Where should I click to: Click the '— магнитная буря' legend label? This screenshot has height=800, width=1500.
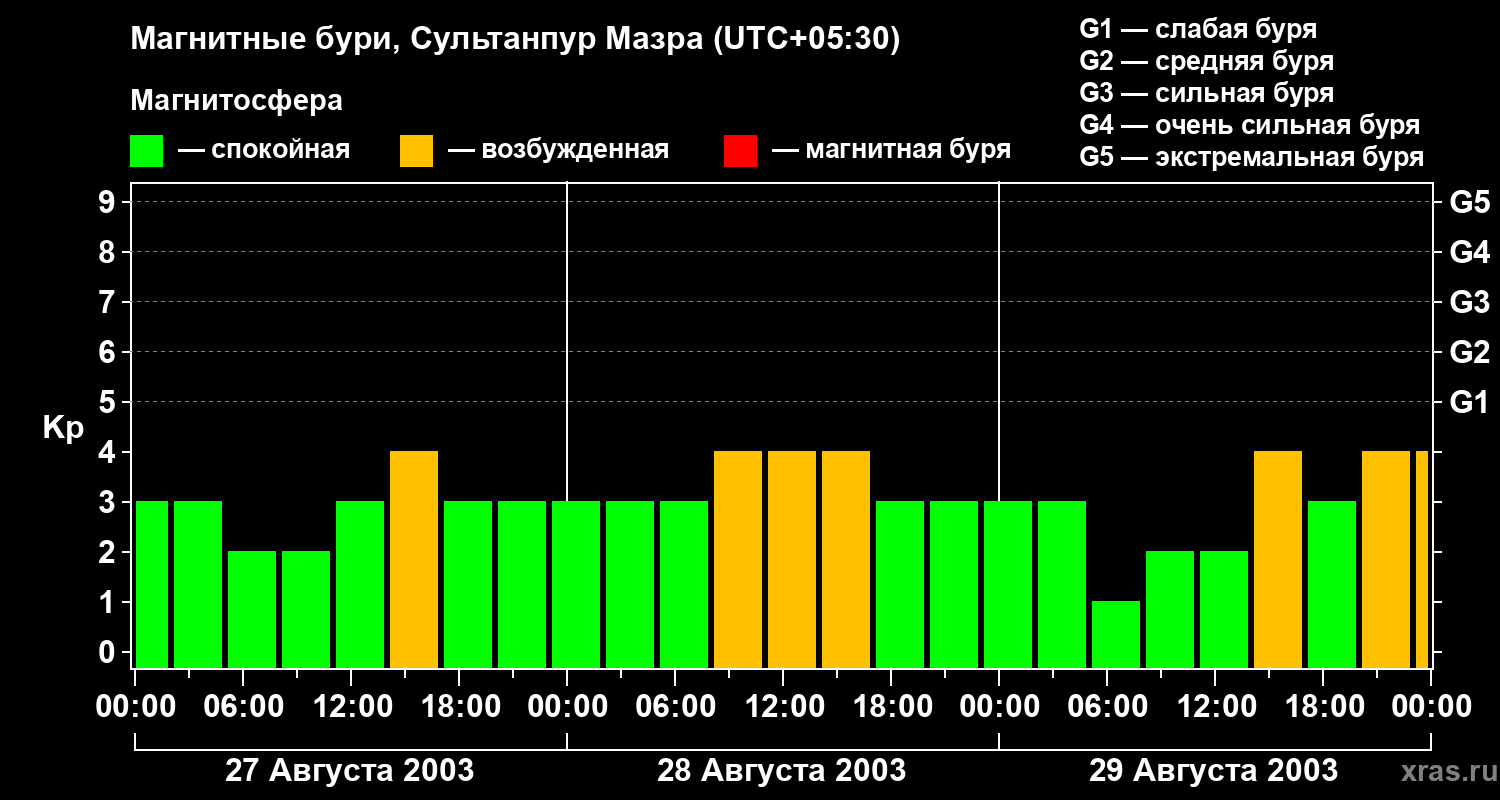tap(891, 150)
